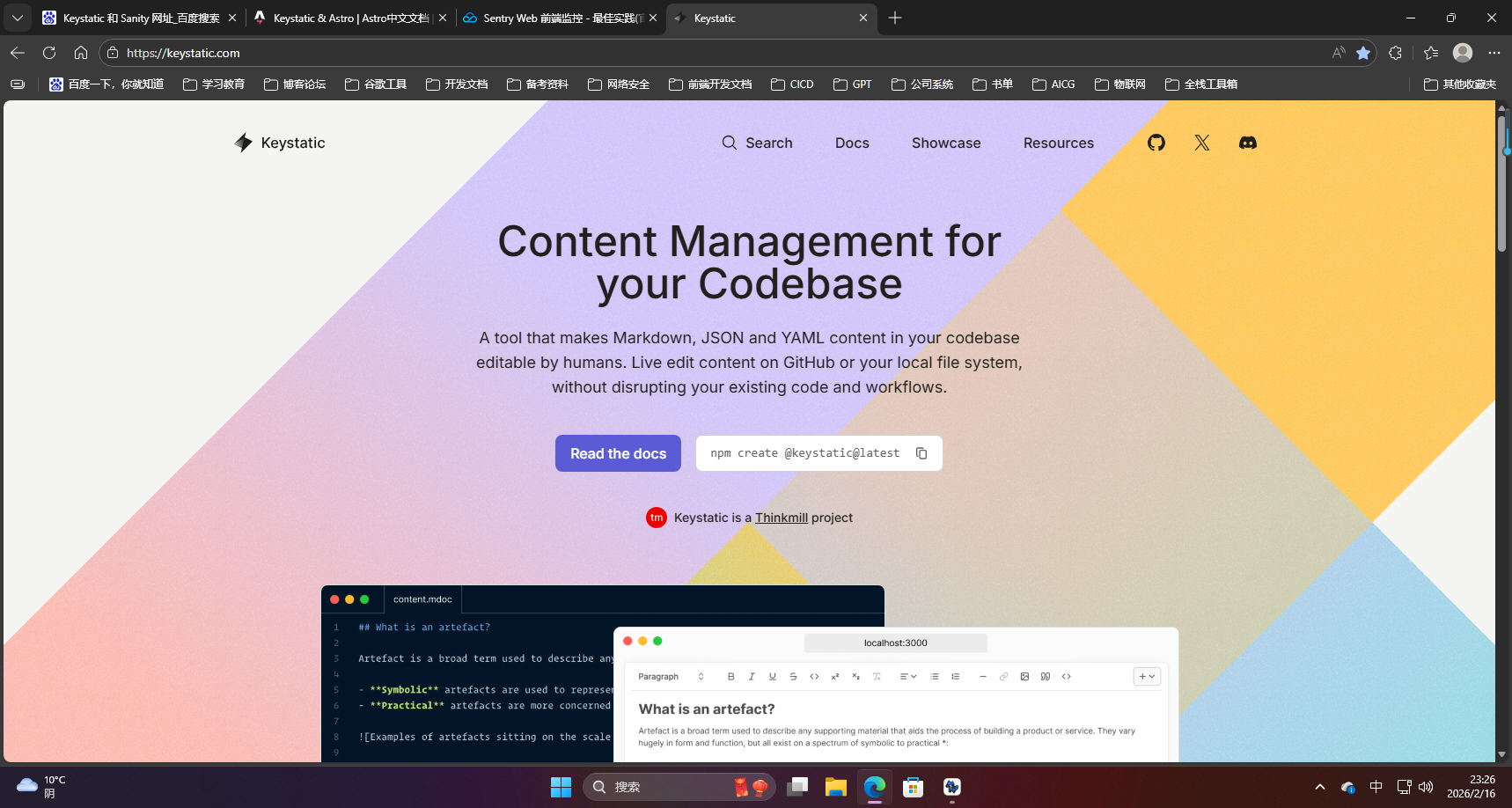Toggle Italic in the editor preview toolbar
This screenshot has height=808, width=1512.
pos(752,677)
